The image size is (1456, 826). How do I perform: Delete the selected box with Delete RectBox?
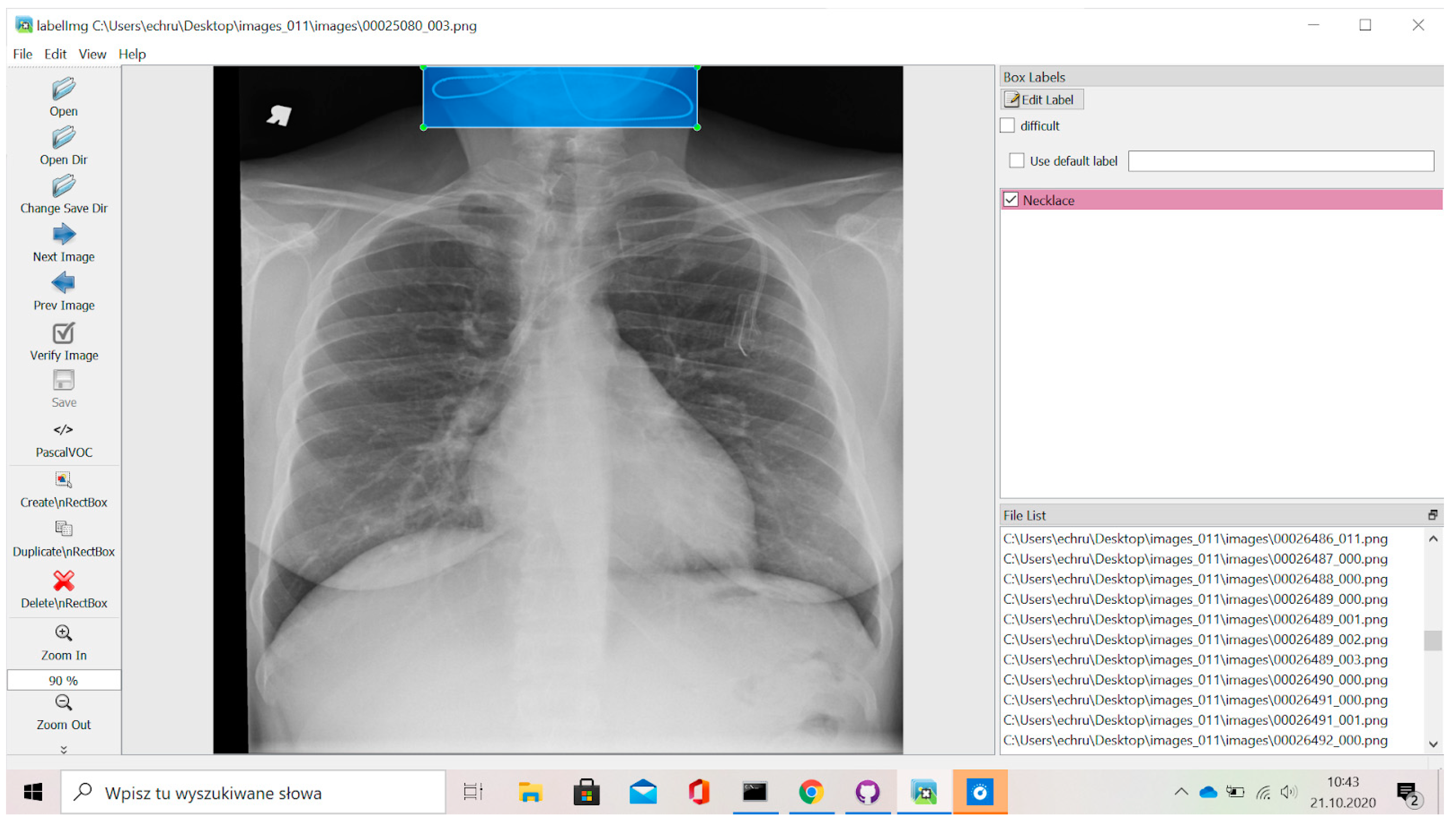coord(64,590)
